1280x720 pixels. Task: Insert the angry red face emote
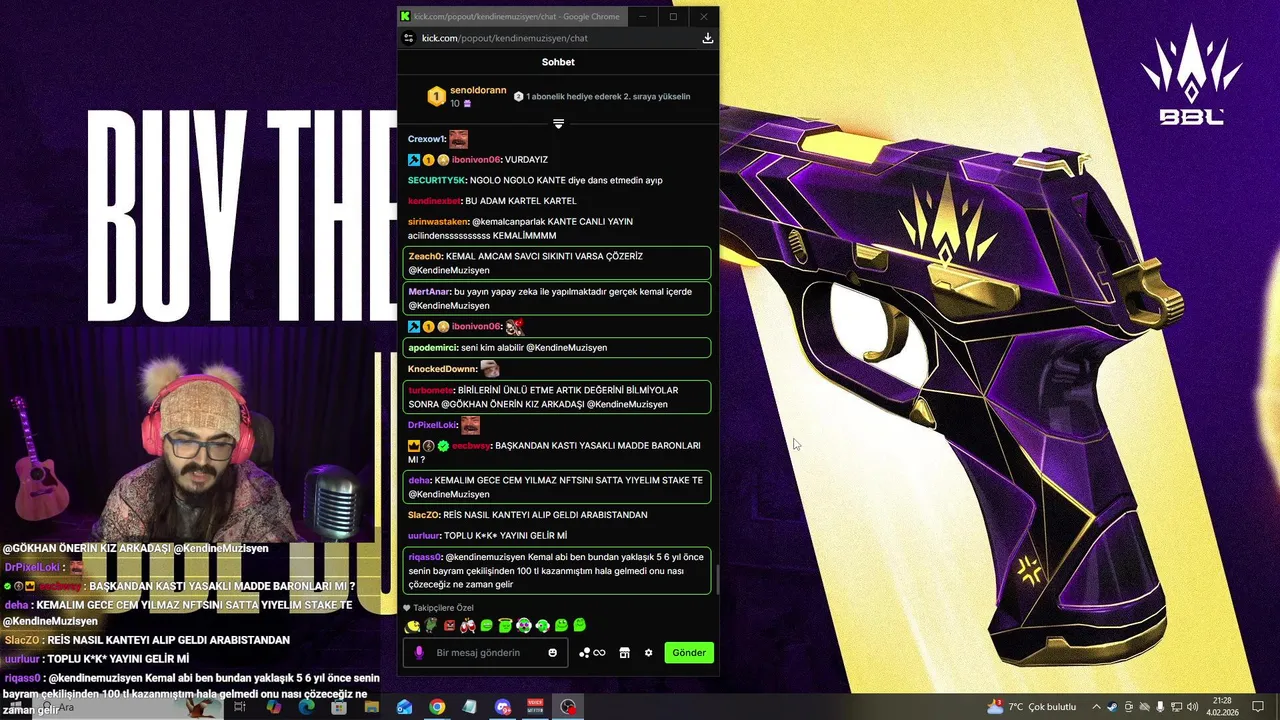(449, 626)
